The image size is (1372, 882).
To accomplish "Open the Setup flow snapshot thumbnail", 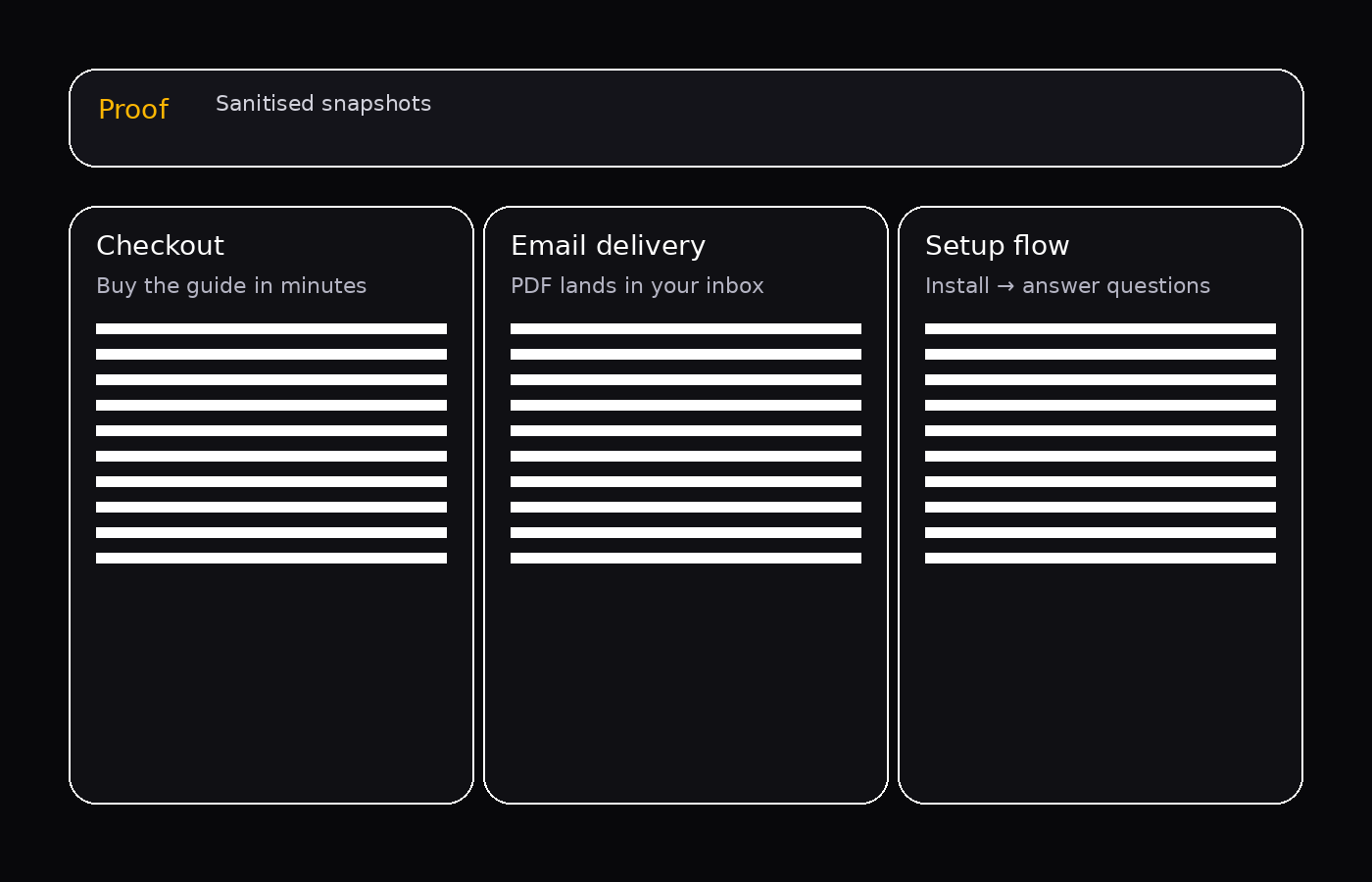I will [1101, 444].
